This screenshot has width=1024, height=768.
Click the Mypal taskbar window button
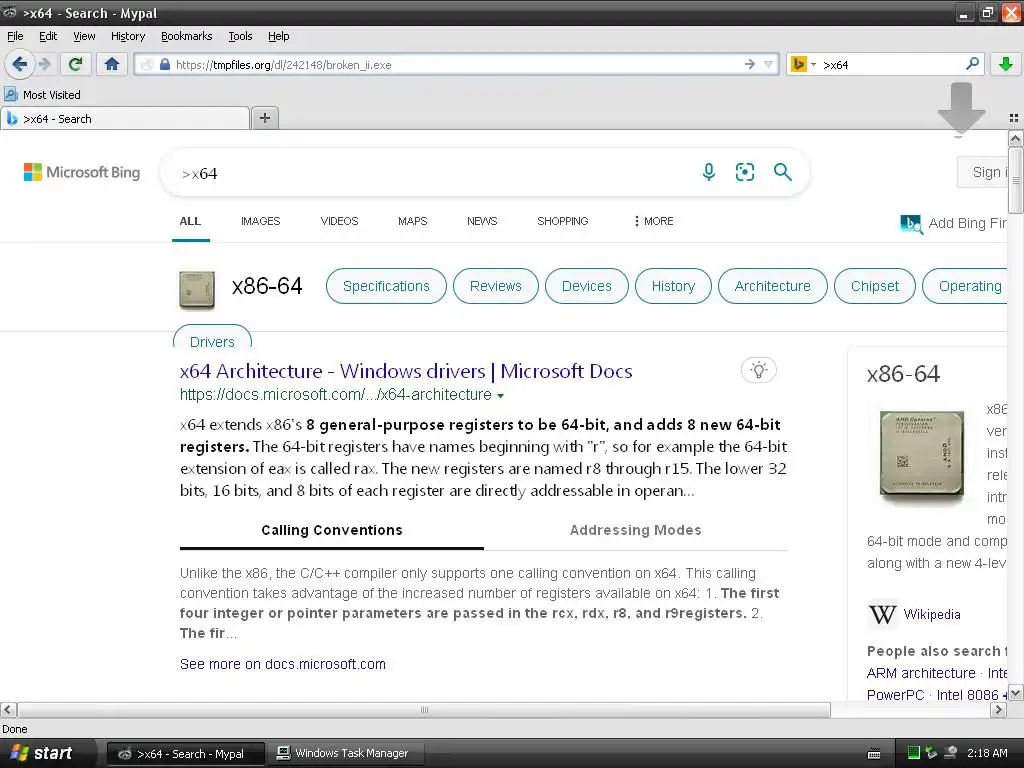pos(185,754)
